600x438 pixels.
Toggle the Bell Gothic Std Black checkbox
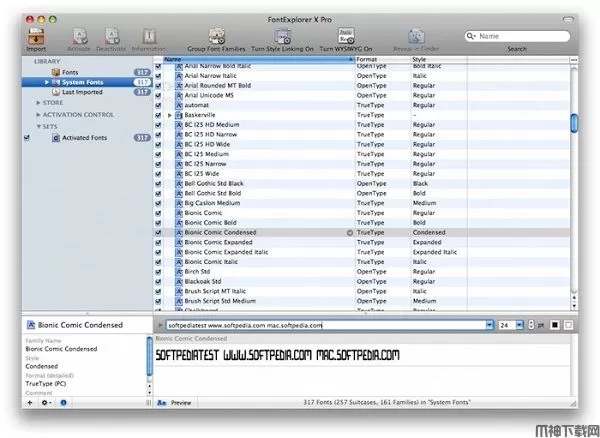click(158, 184)
